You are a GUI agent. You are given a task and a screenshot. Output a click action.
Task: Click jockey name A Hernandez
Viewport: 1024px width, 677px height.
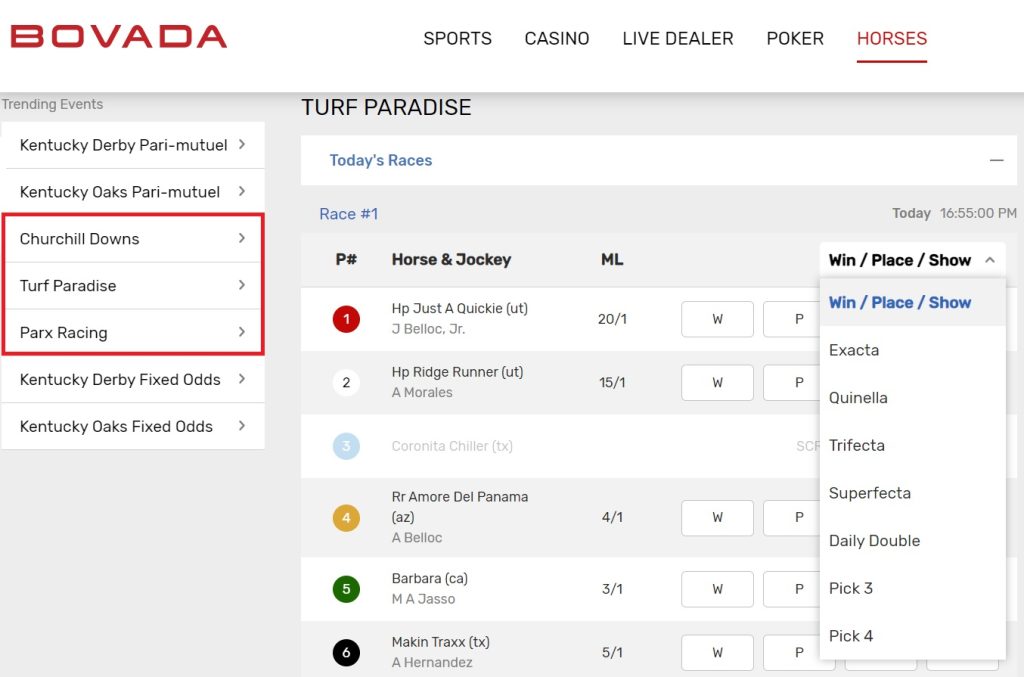coord(432,662)
